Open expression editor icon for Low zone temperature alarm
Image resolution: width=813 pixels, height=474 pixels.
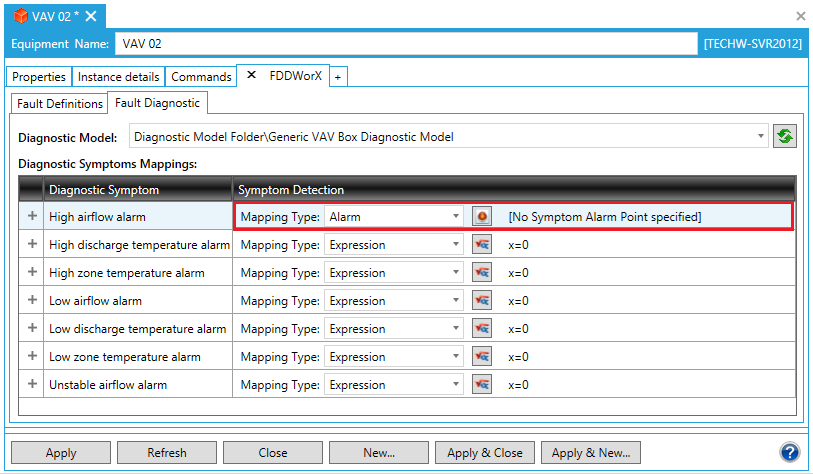tap(482, 357)
